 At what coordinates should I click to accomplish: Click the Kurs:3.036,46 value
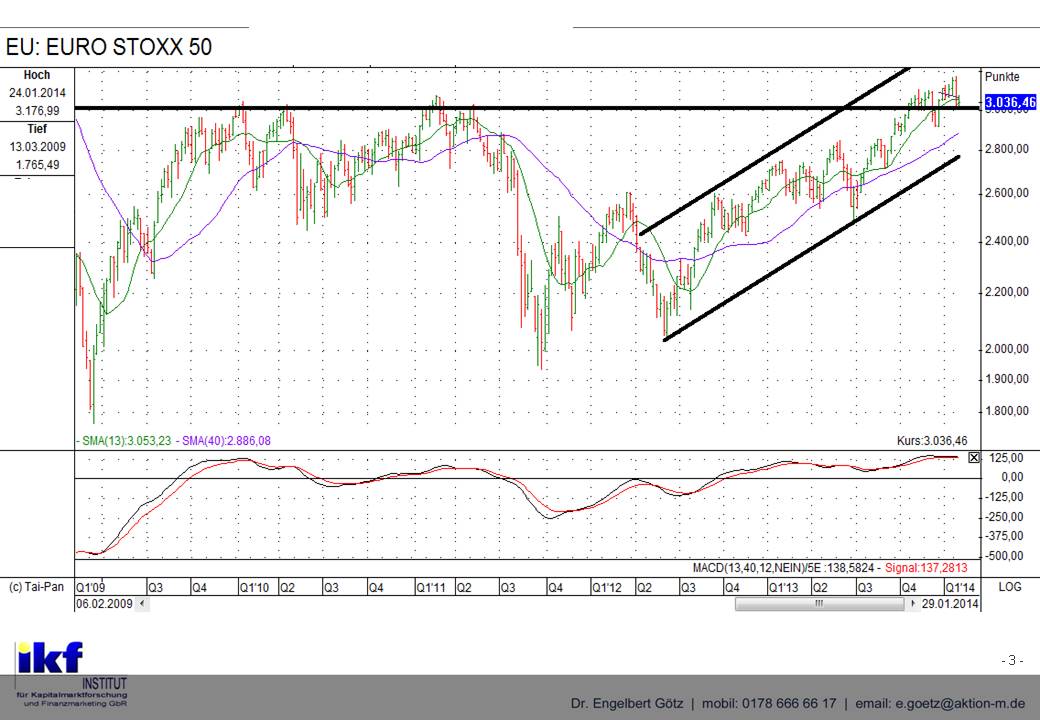click(x=932, y=441)
